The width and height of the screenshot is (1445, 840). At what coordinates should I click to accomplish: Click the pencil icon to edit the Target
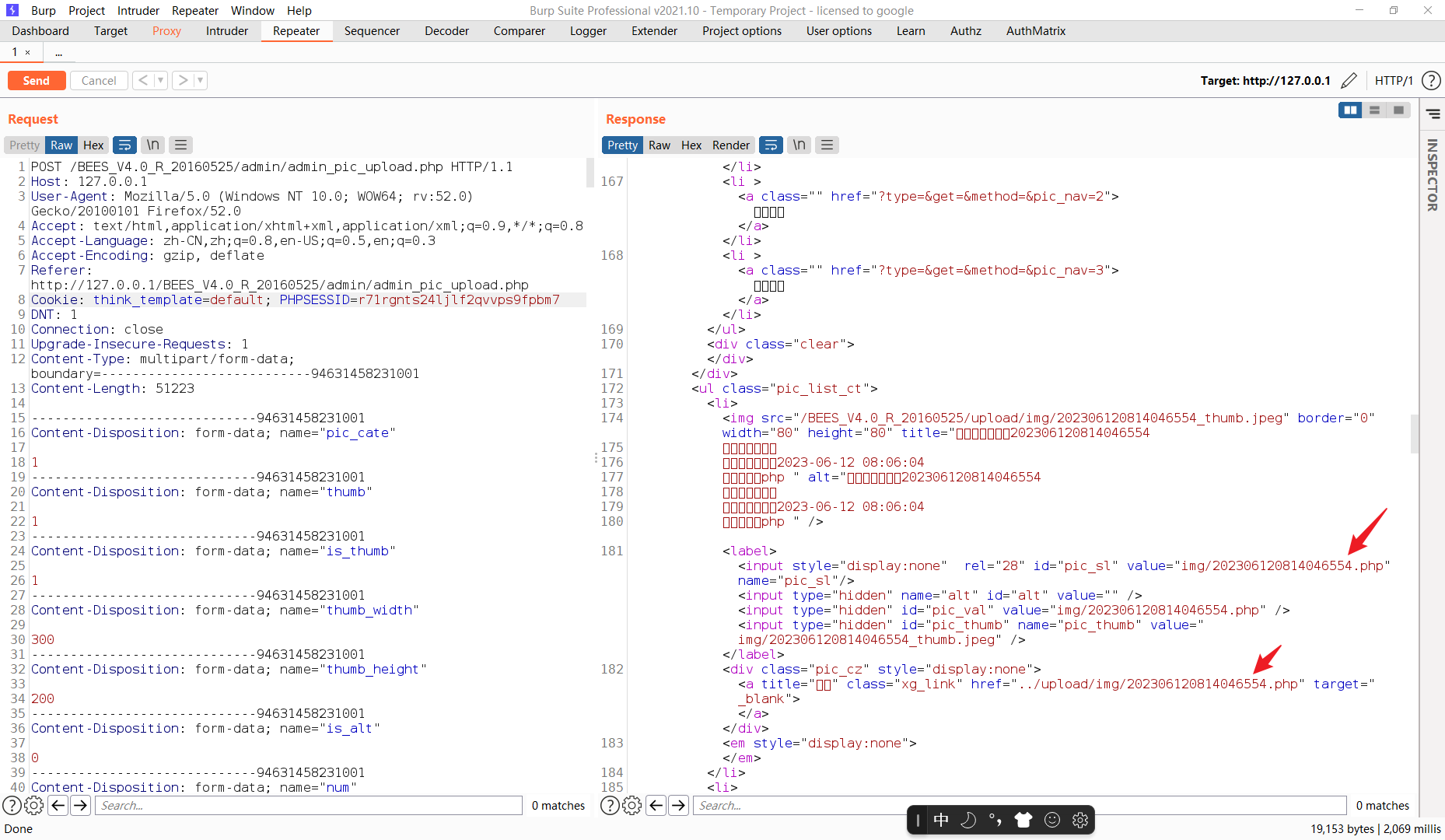(x=1349, y=80)
